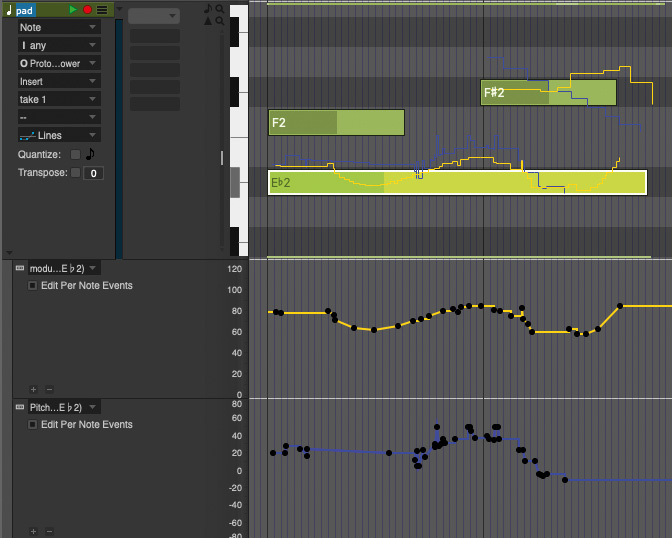Open the pad track hamburger menu

click(102, 10)
